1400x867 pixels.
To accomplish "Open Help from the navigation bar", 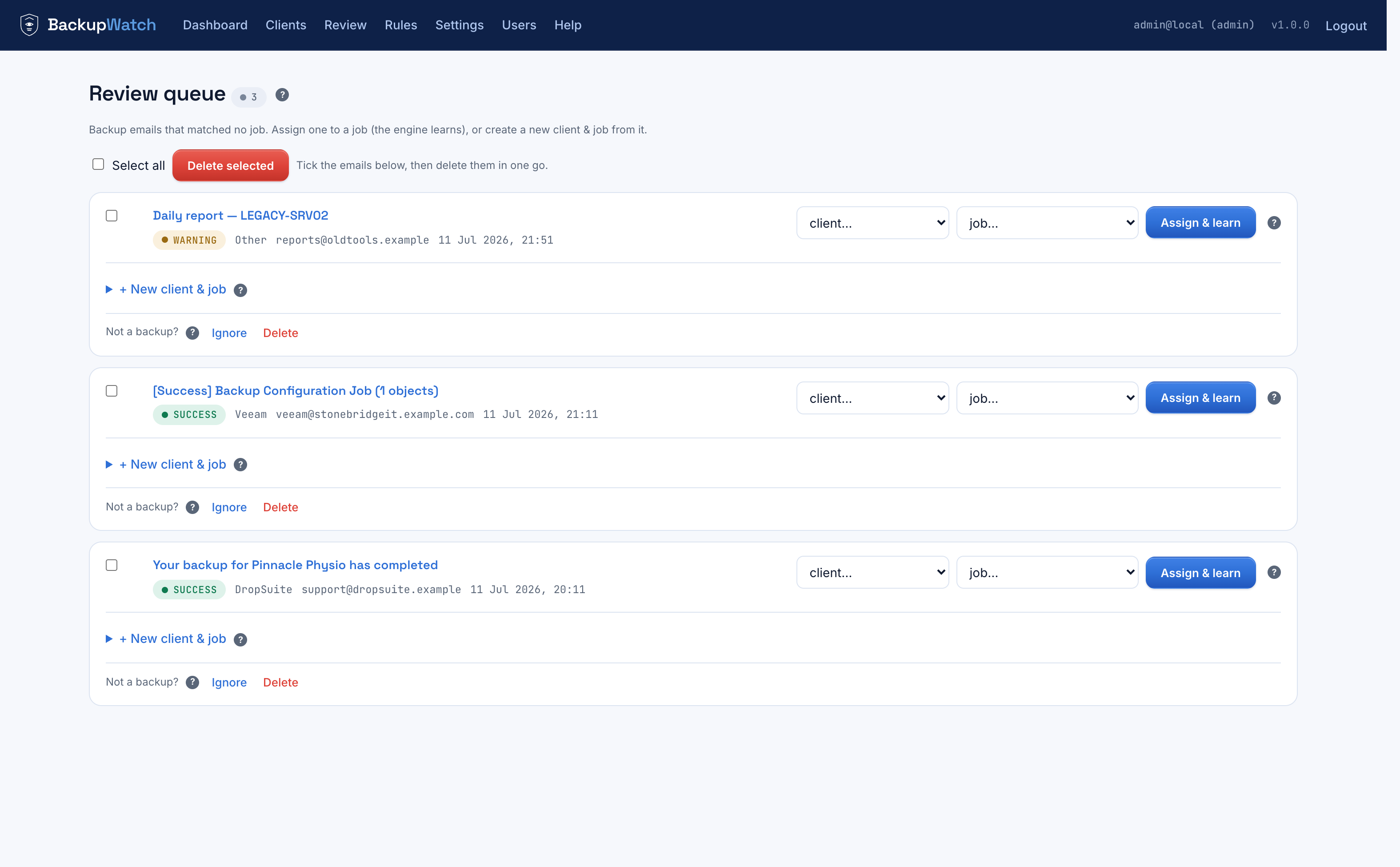I will click(568, 25).
